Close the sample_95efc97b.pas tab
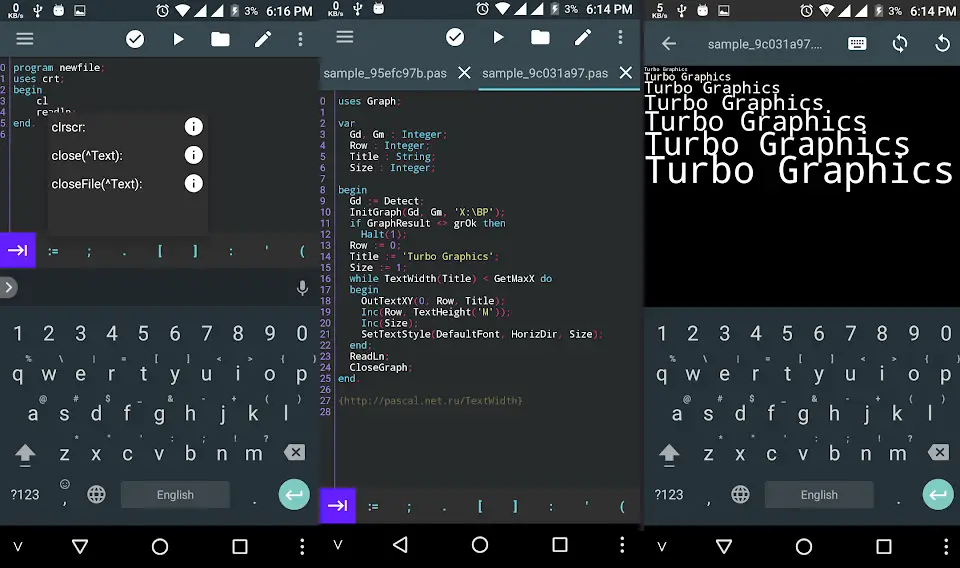This screenshot has width=960, height=568. pos(465,73)
